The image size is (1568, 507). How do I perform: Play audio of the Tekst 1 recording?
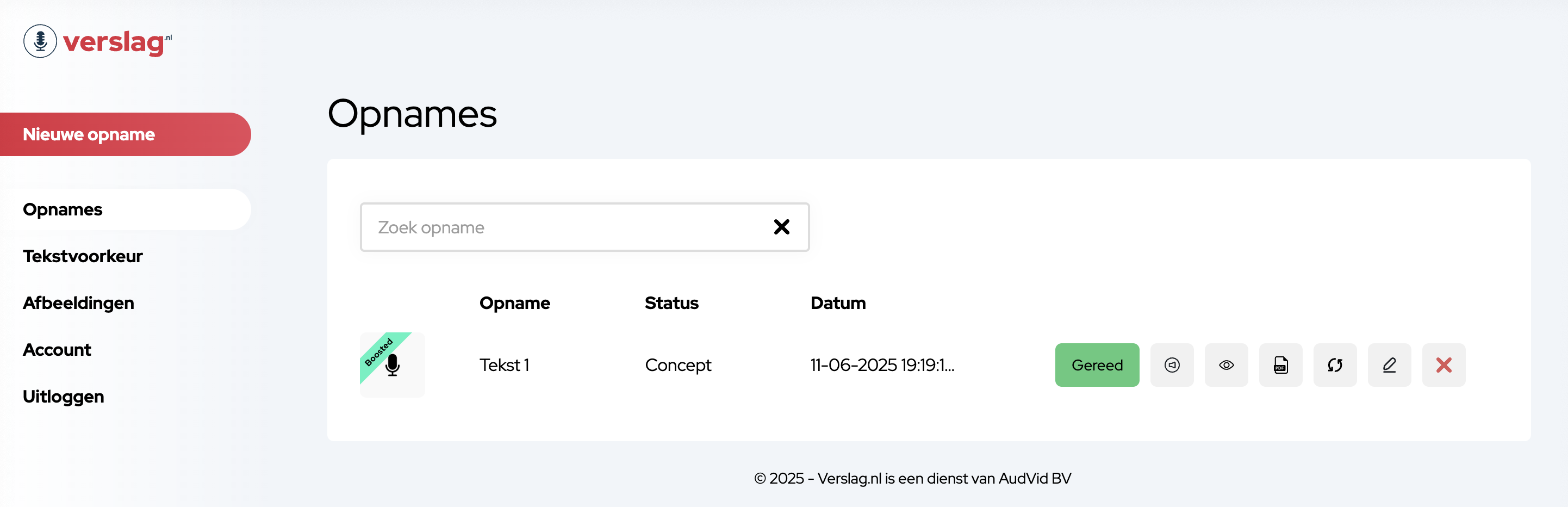1171,365
